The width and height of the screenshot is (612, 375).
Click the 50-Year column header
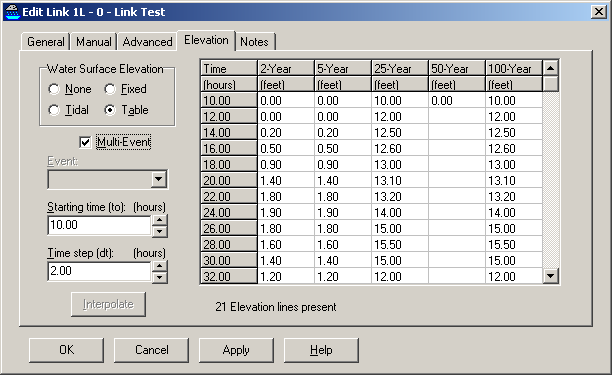pyautogui.click(x=457, y=69)
